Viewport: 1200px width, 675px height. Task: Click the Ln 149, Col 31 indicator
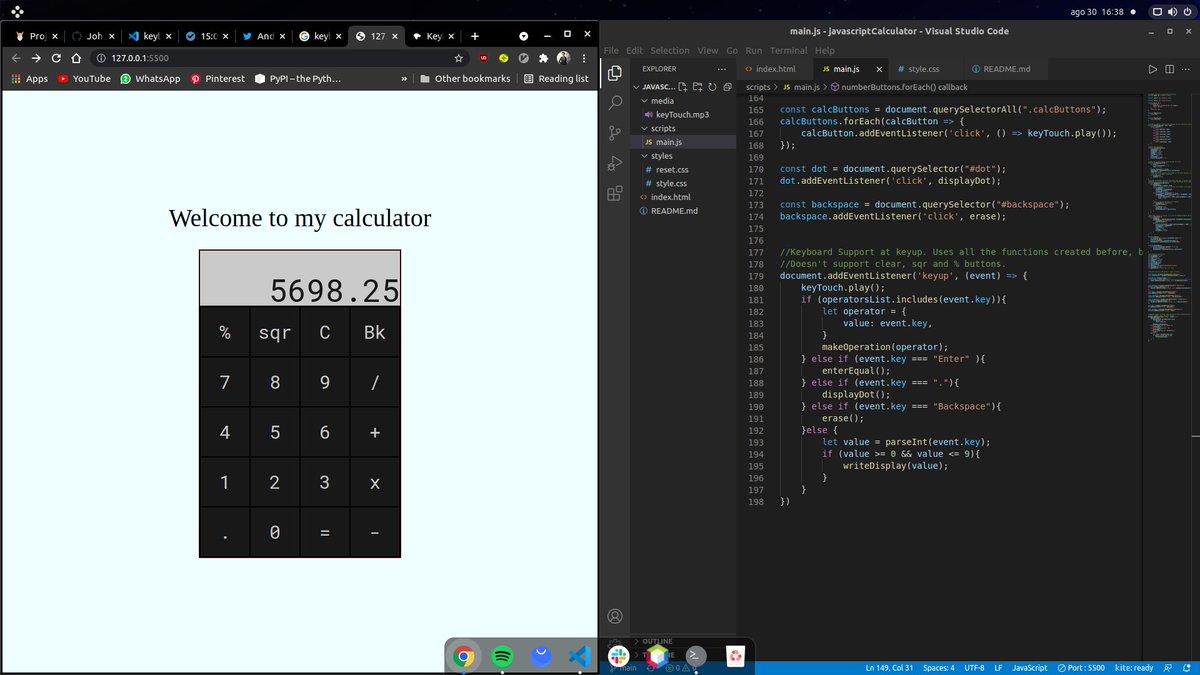(889, 667)
